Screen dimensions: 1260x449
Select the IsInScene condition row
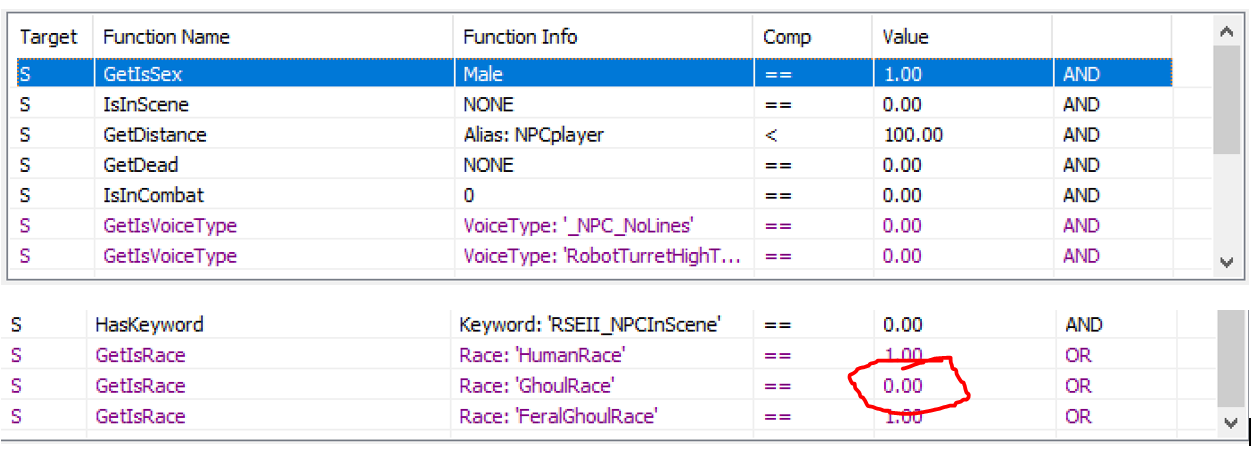(594, 104)
